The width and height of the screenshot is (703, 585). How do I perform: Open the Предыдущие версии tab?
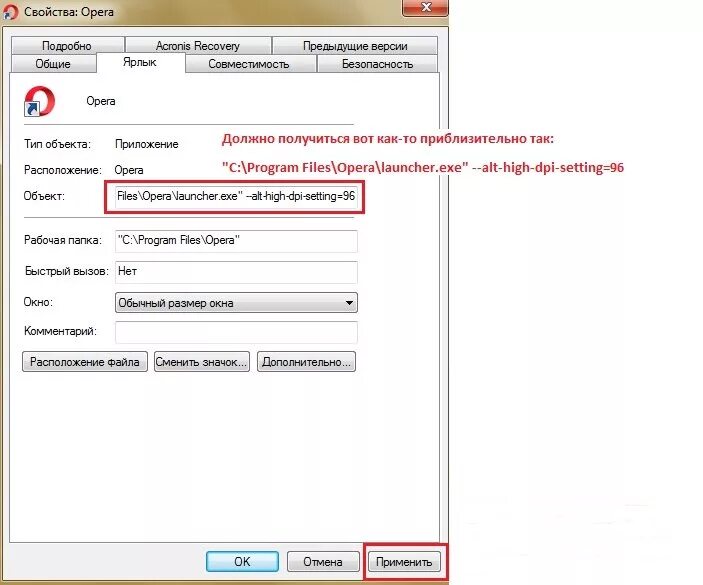[x=355, y=46]
